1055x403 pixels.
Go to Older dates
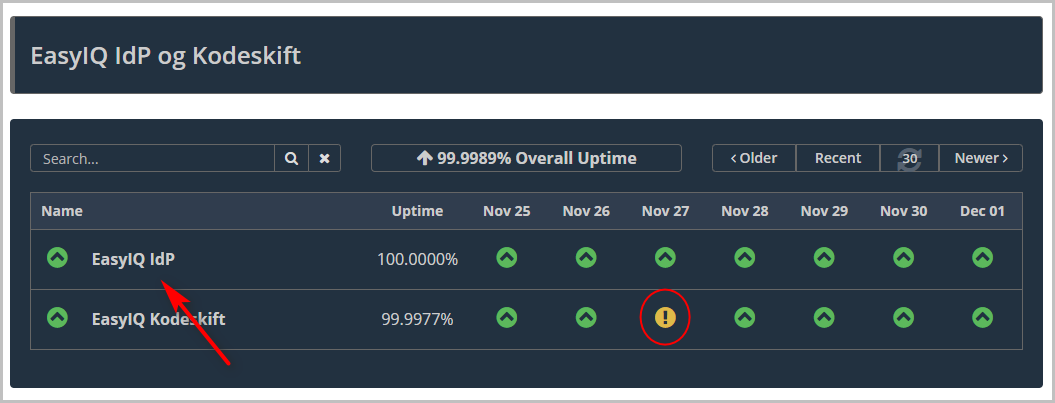point(754,158)
